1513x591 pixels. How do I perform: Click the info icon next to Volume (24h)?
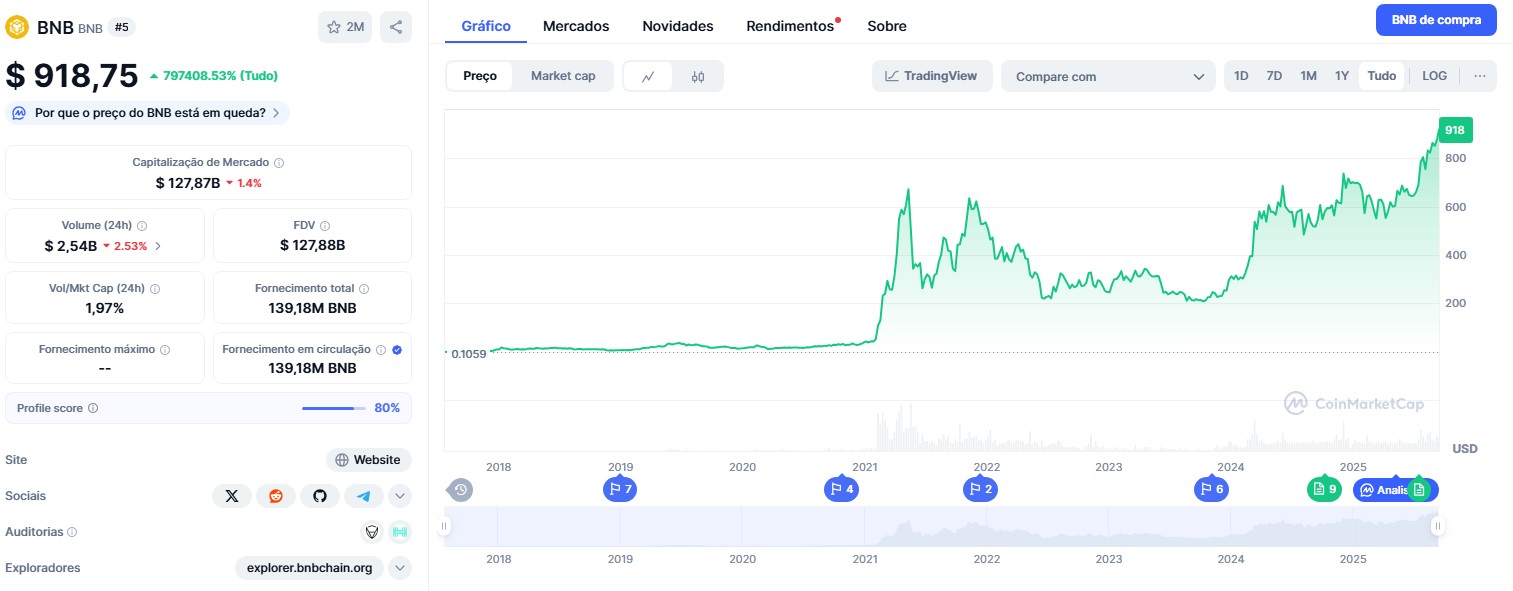[x=143, y=226]
